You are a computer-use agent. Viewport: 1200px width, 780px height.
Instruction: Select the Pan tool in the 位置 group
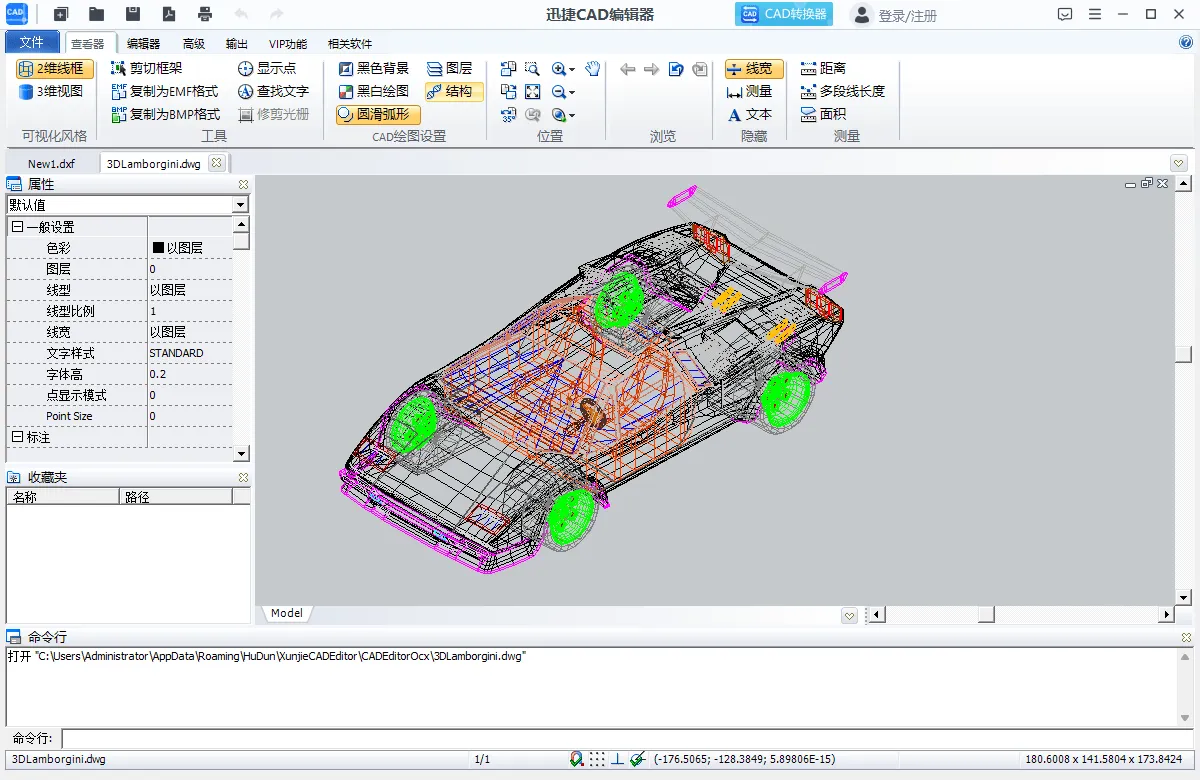tap(592, 68)
